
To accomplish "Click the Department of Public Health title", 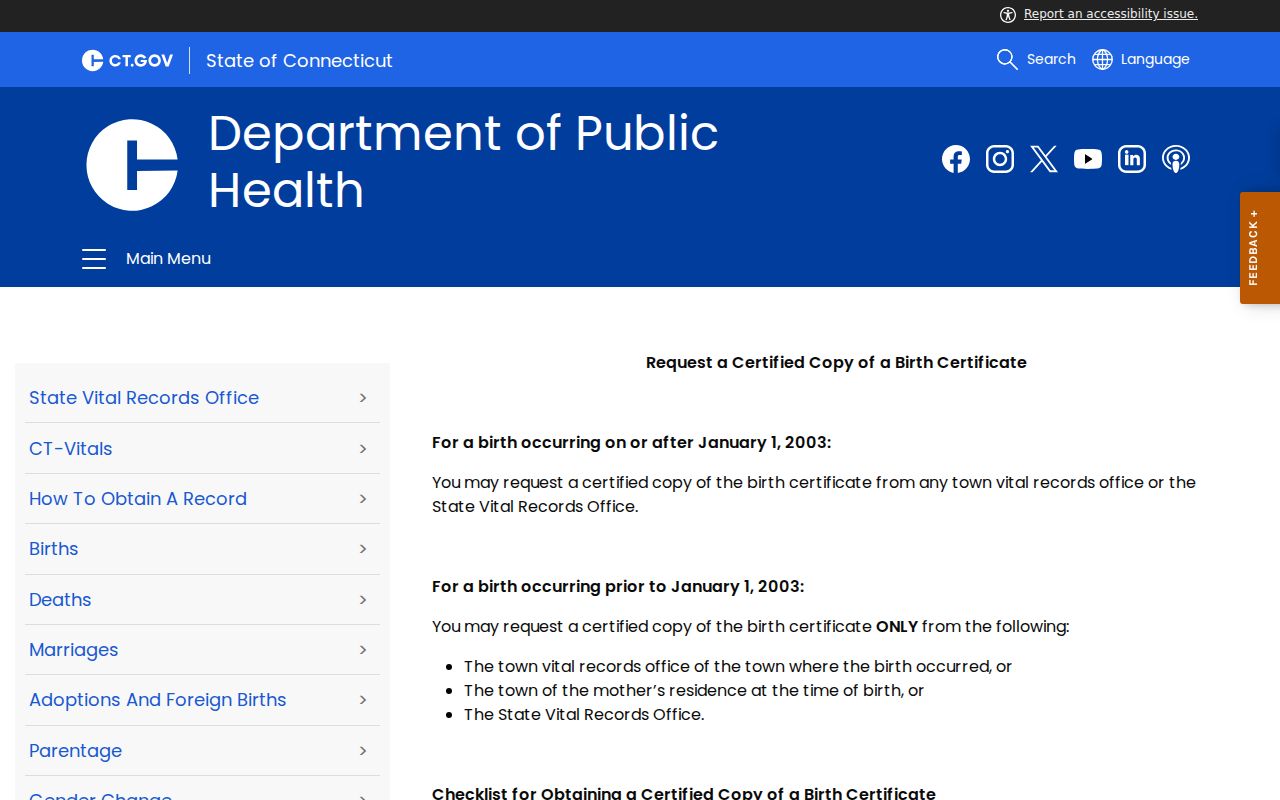I will click(x=463, y=161).
